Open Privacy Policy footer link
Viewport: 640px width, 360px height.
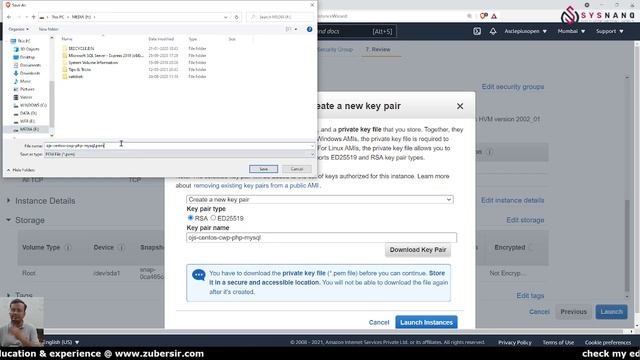tap(514, 342)
